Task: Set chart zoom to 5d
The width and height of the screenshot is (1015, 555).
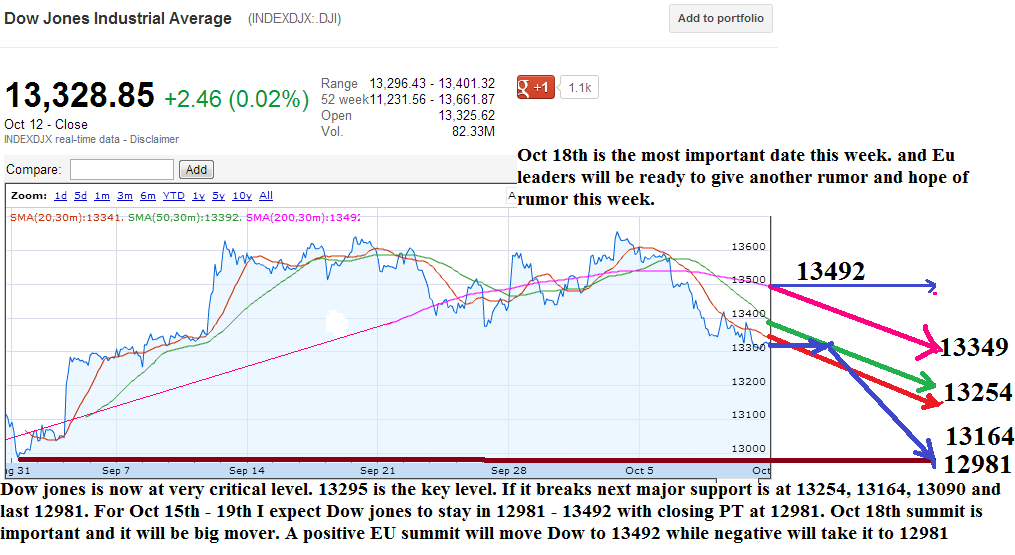Action: point(80,196)
